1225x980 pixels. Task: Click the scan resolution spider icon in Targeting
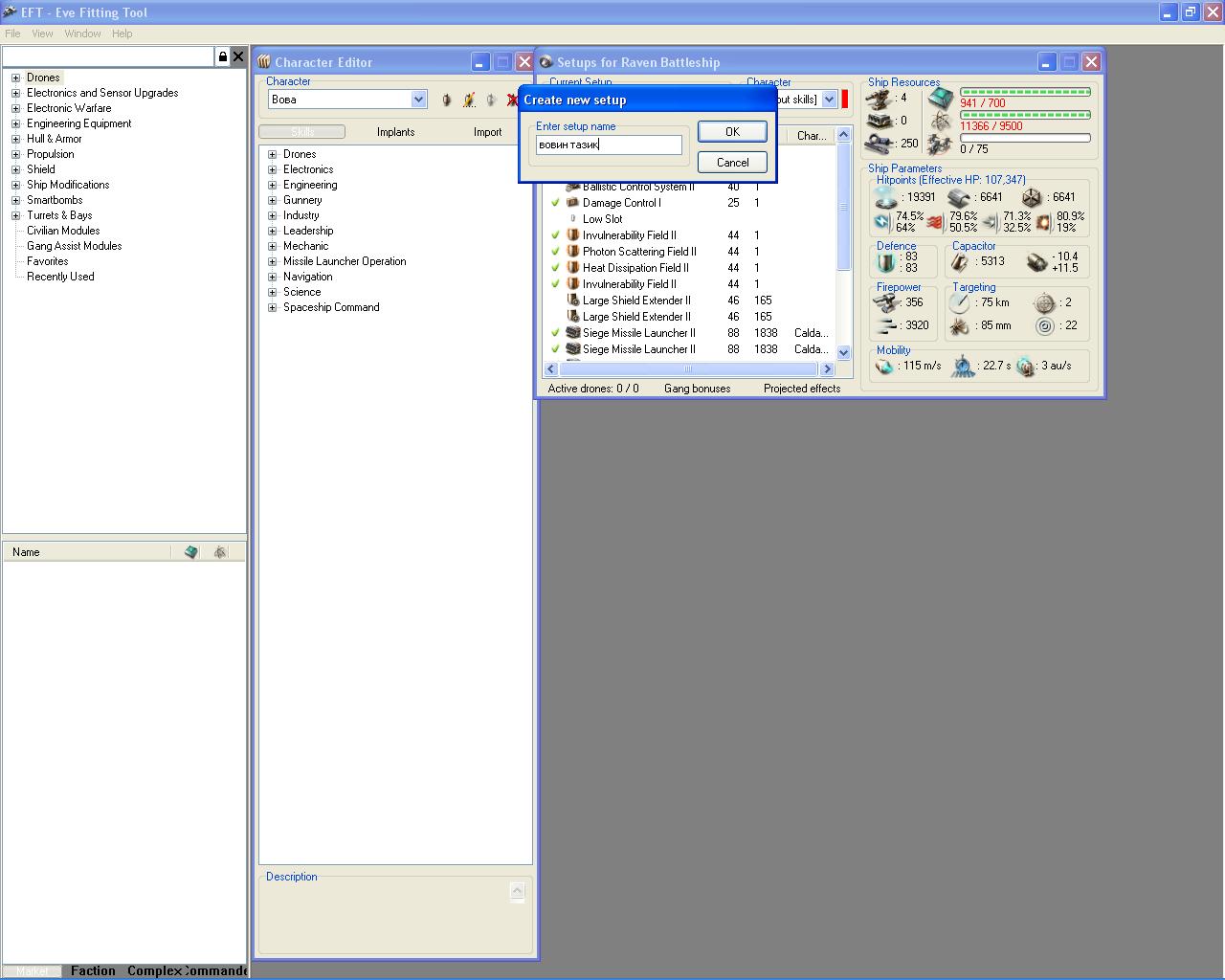[x=960, y=326]
